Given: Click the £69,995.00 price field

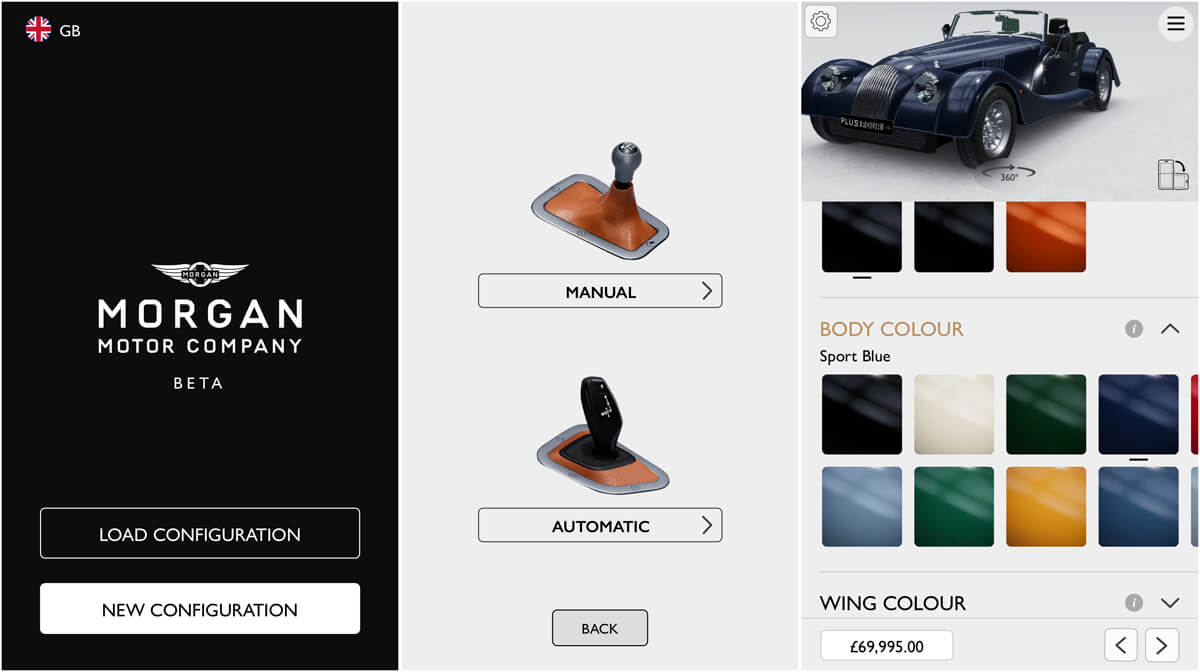Looking at the screenshot, I should (x=886, y=646).
